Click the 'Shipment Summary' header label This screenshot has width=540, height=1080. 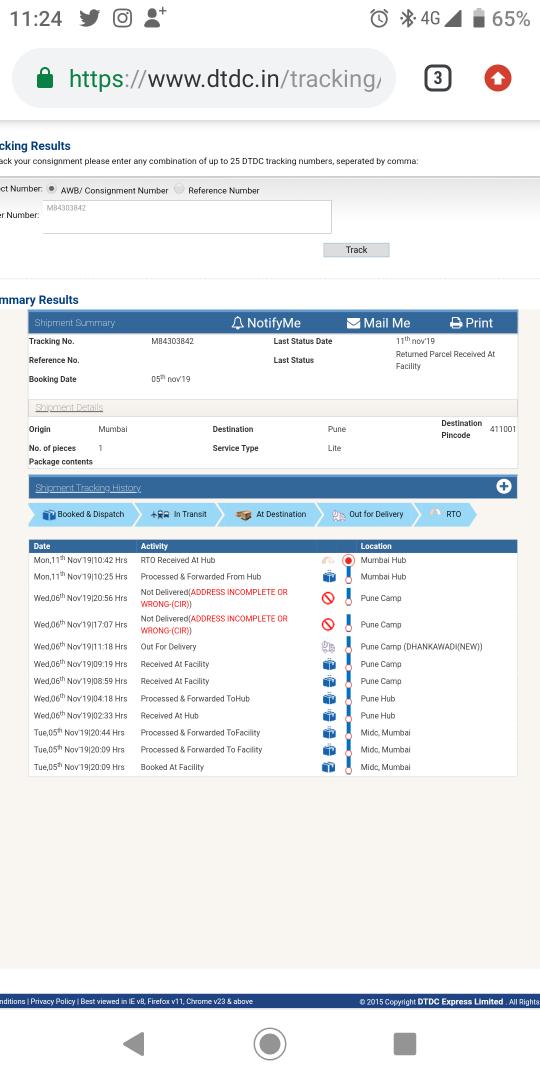pyautogui.click(x=74, y=323)
